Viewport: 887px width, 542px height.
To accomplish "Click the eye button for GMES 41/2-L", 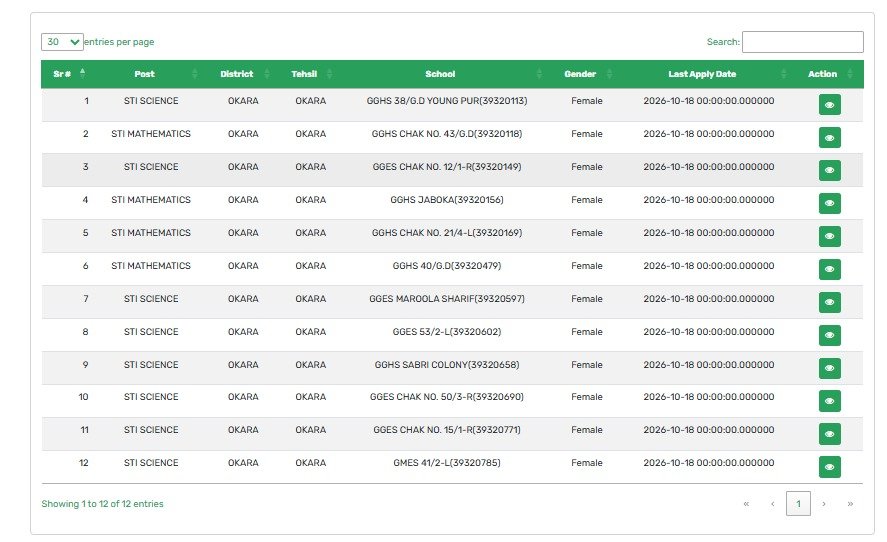I will tap(829, 467).
